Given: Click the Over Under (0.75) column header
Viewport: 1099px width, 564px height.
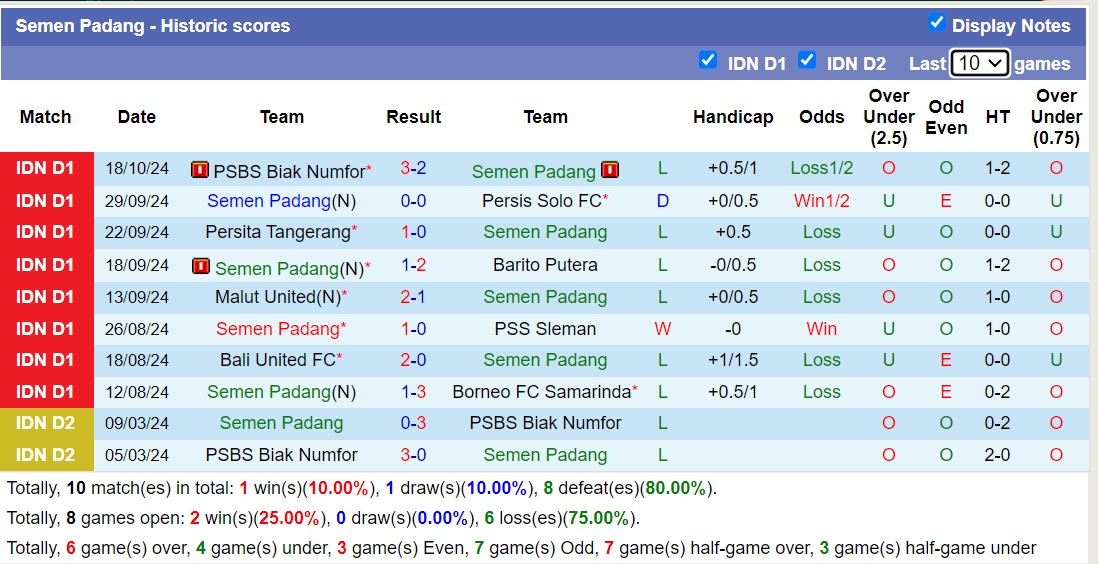Looking at the screenshot, I should point(1056,117).
